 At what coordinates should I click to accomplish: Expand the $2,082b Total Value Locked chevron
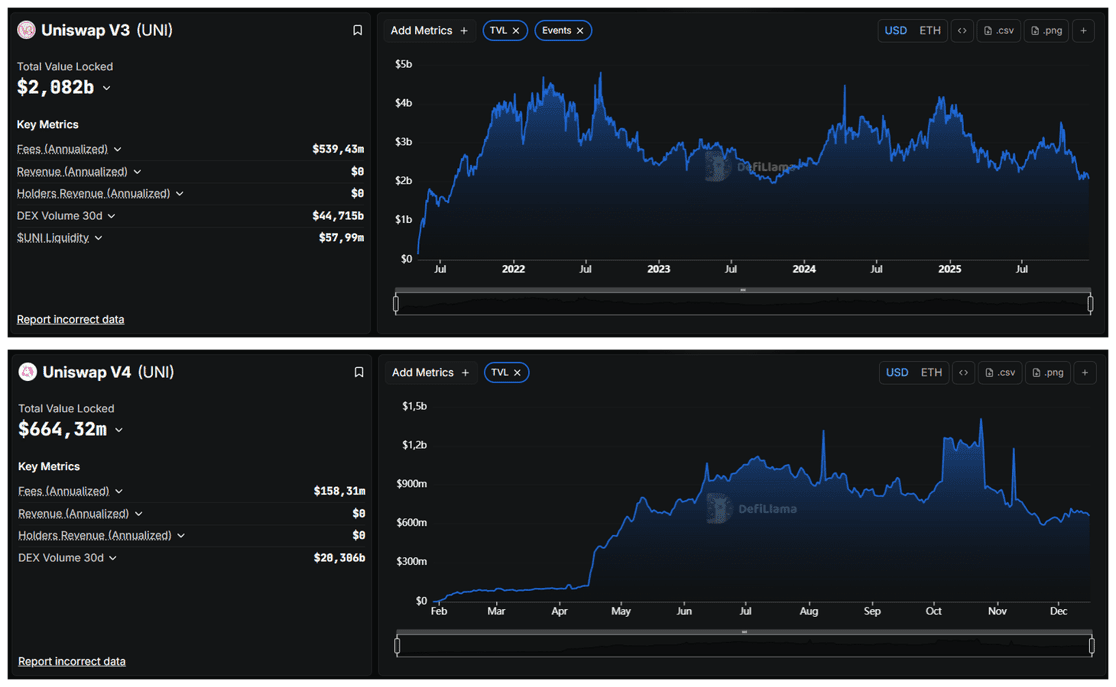pyautogui.click(x=107, y=88)
